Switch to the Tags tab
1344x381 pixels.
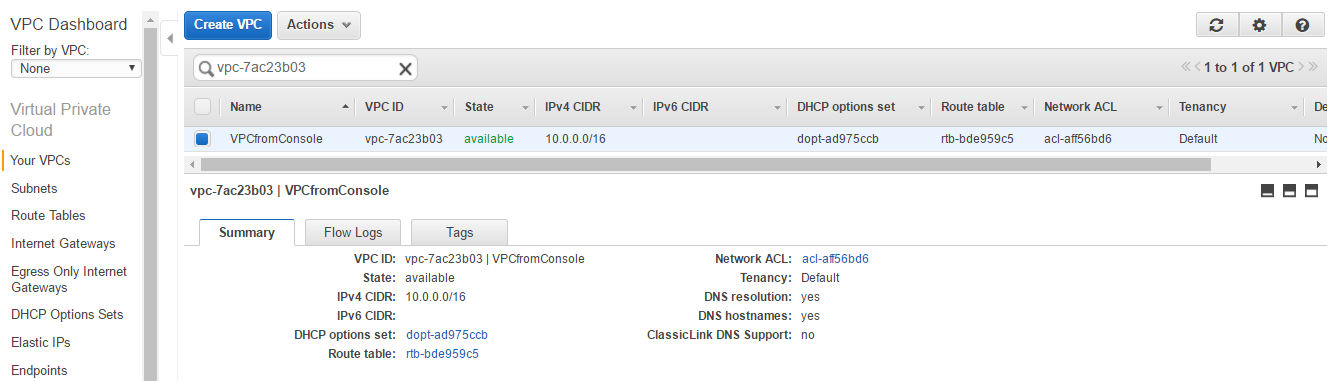pyautogui.click(x=459, y=232)
